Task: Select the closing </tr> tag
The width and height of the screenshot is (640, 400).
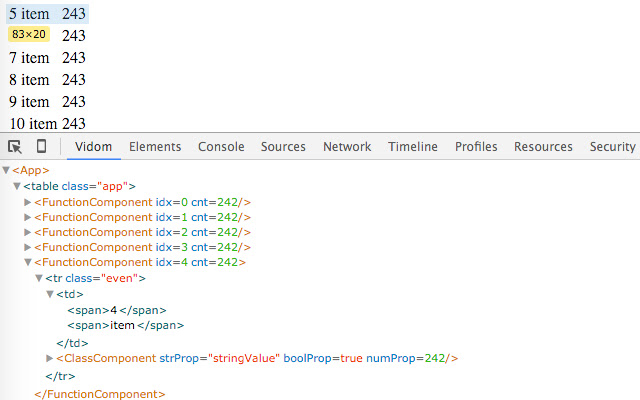Action: pyautogui.click(x=60, y=376)
